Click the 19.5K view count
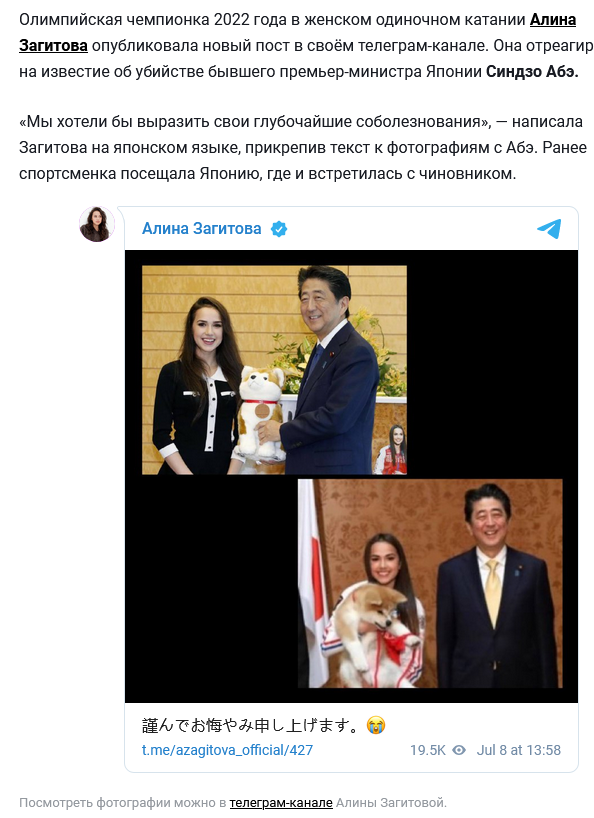The width and height of the screenshot is (594, 818). coord(428,750)
